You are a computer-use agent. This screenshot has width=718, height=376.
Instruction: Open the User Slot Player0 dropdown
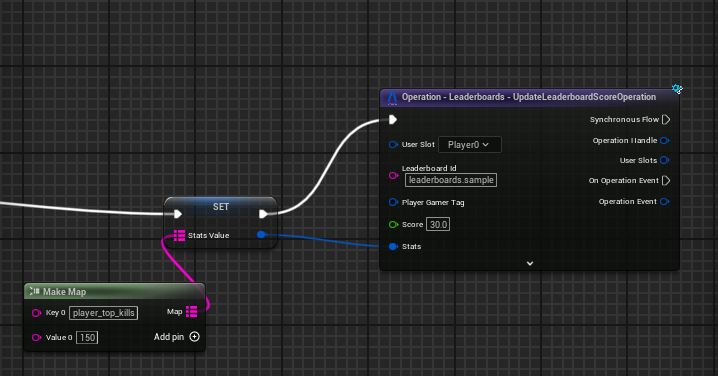click(x=470, y=145)
